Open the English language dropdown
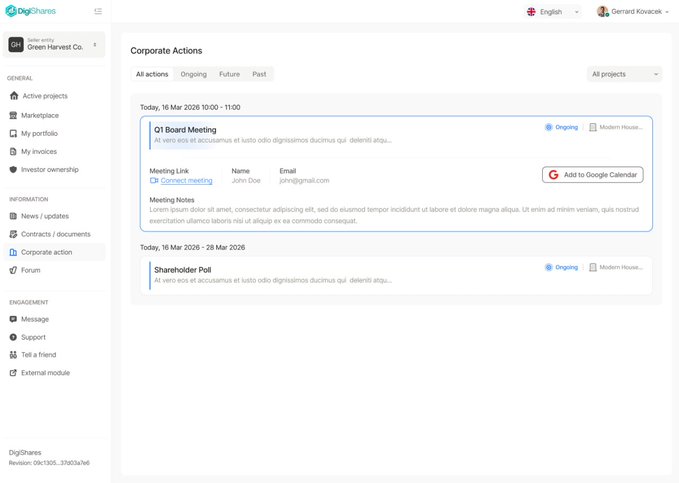This screenshot has height=483, width=679. click(554, 12)
